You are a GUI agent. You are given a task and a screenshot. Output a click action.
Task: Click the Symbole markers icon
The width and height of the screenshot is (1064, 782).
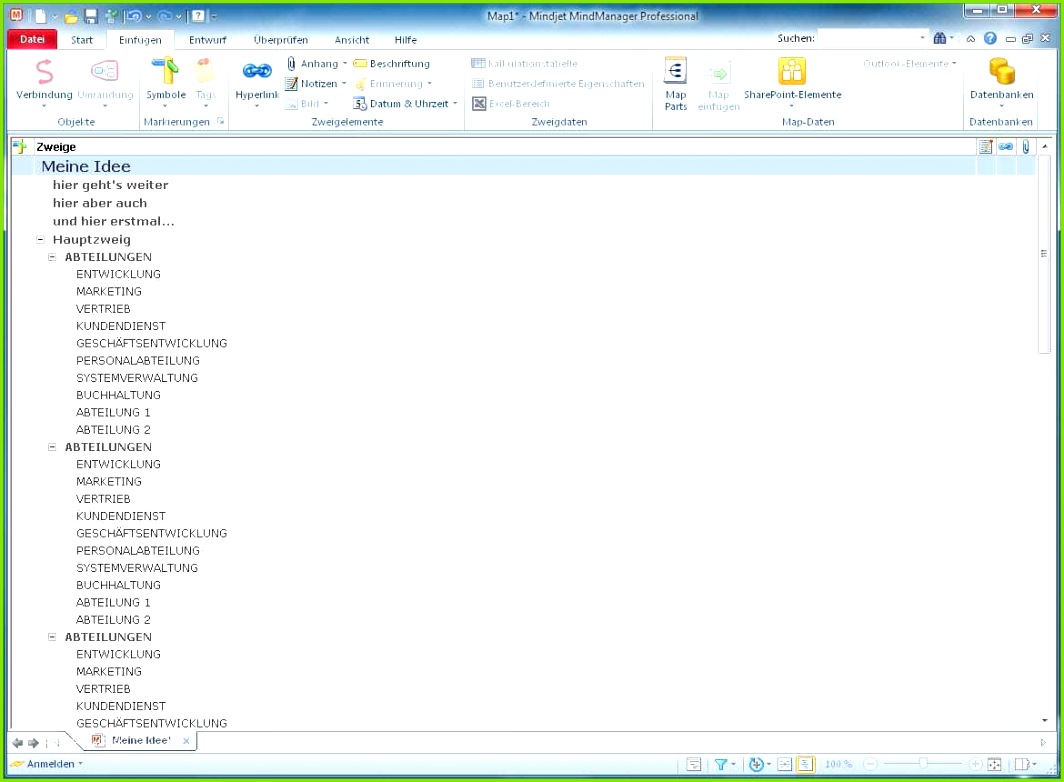(x=165, y=71)
